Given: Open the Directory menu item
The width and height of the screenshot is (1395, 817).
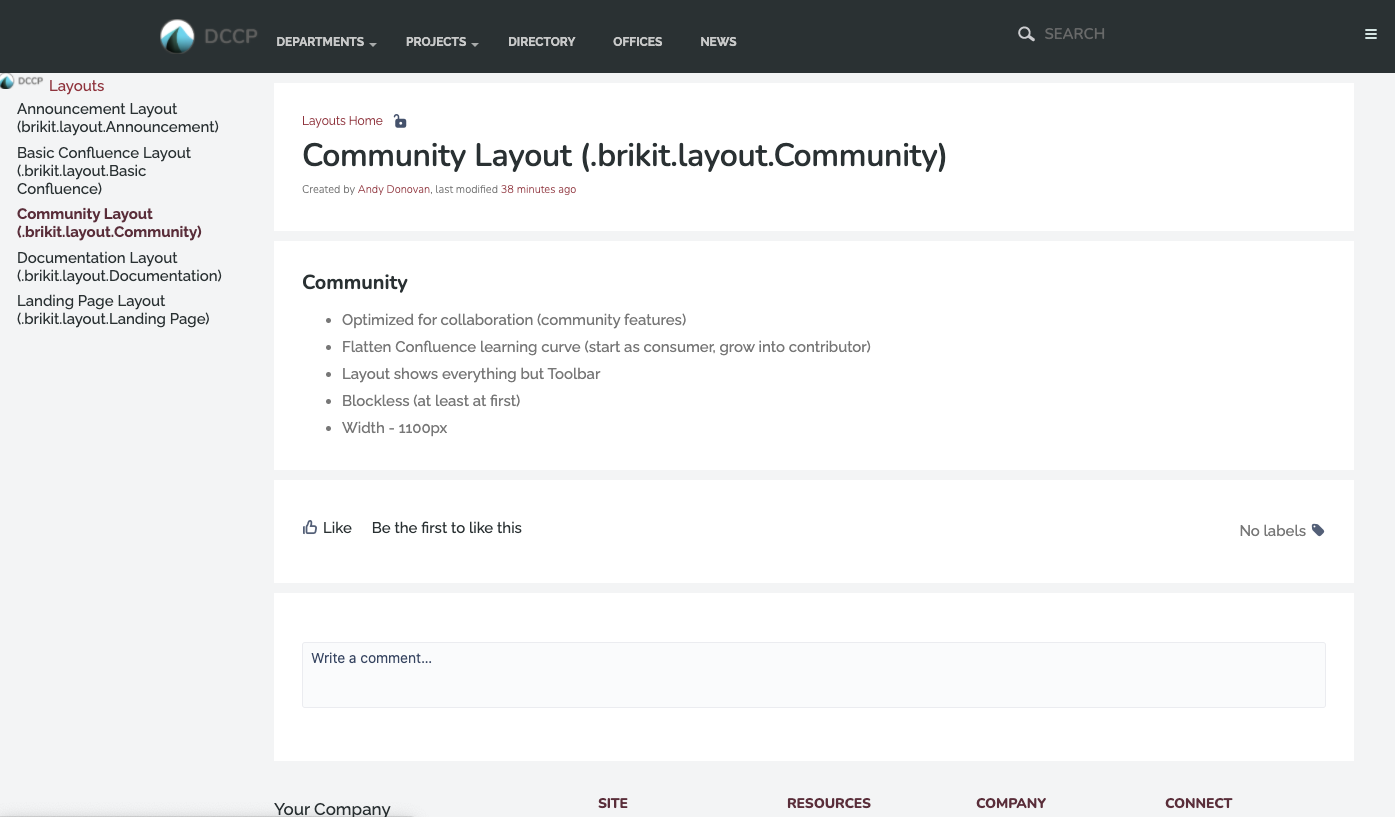Looking at the screenshot, I should tap(541, 42).
